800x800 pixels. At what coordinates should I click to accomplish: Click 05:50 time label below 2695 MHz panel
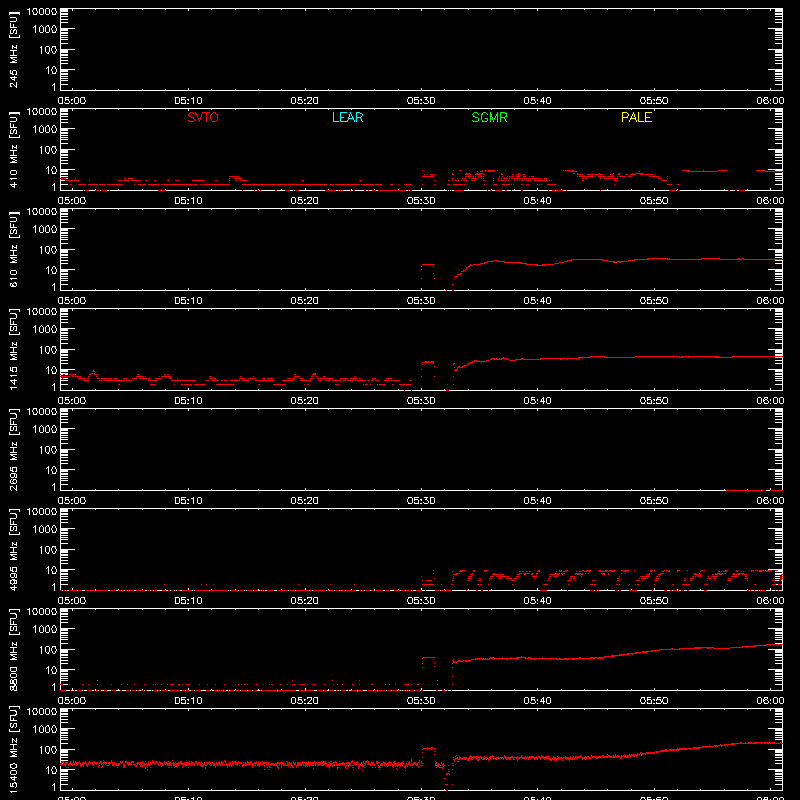pos(654,501)
